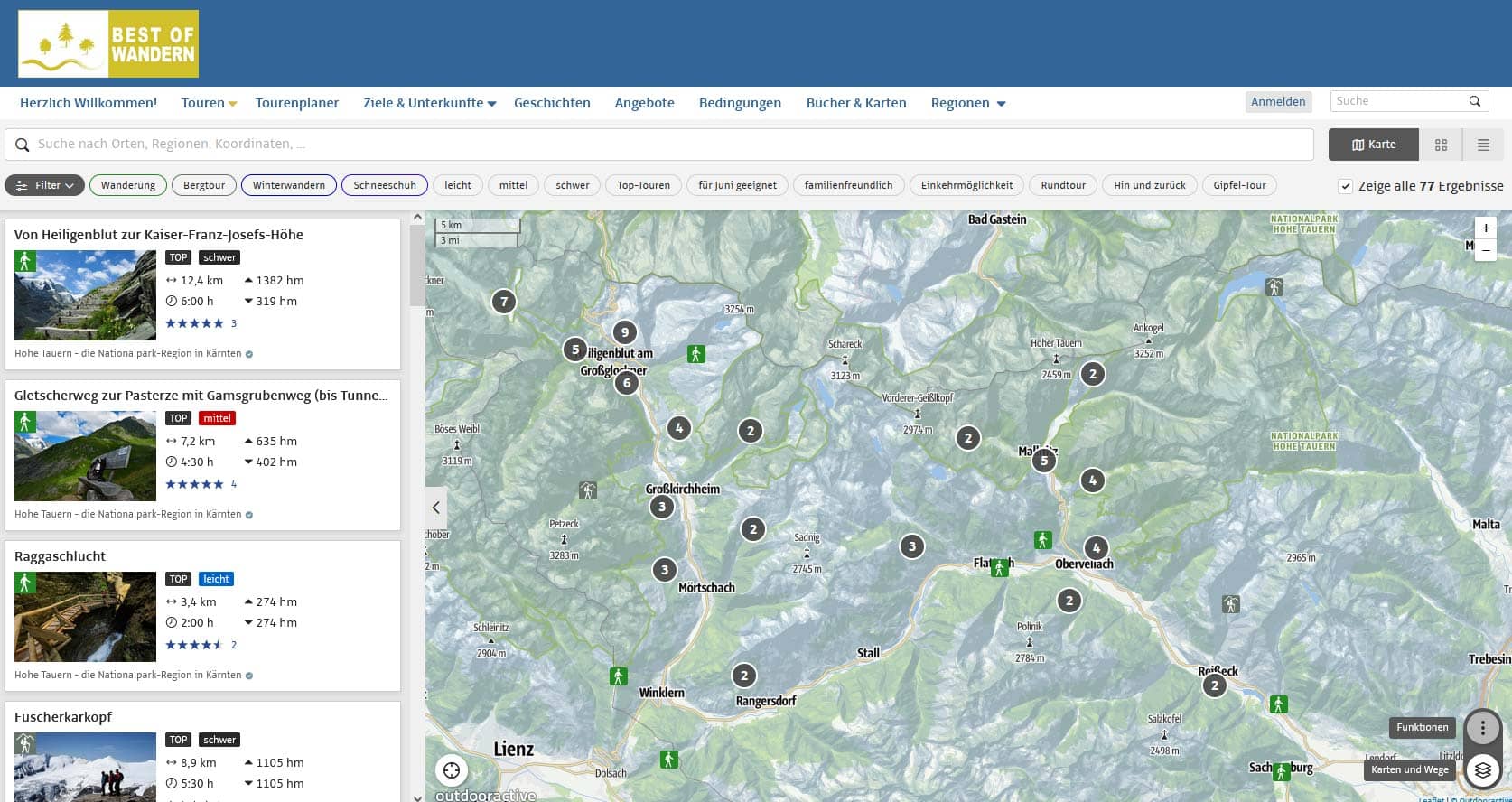Click cluster marker 3 at Großkirchheim

[x=662, y=507]
